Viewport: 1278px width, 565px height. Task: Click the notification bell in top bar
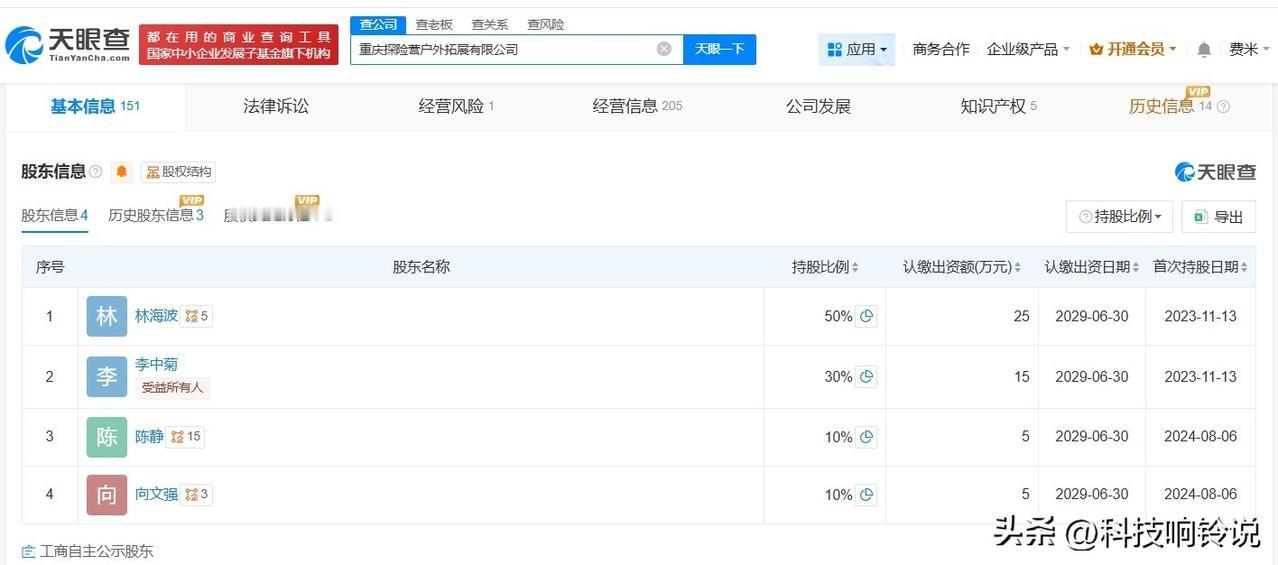coord(1204,49)
